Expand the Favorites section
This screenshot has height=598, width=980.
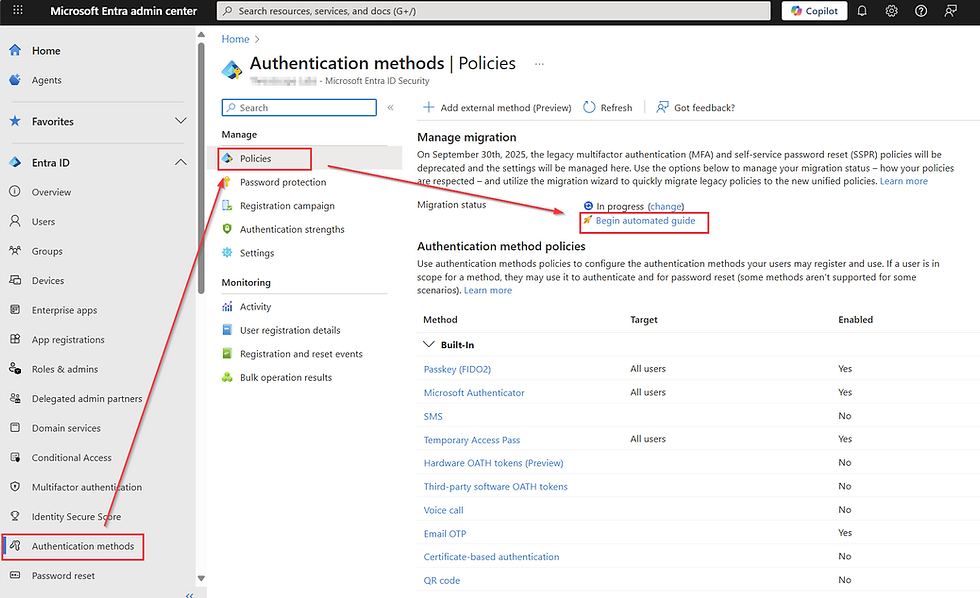(x=180, y=120)
